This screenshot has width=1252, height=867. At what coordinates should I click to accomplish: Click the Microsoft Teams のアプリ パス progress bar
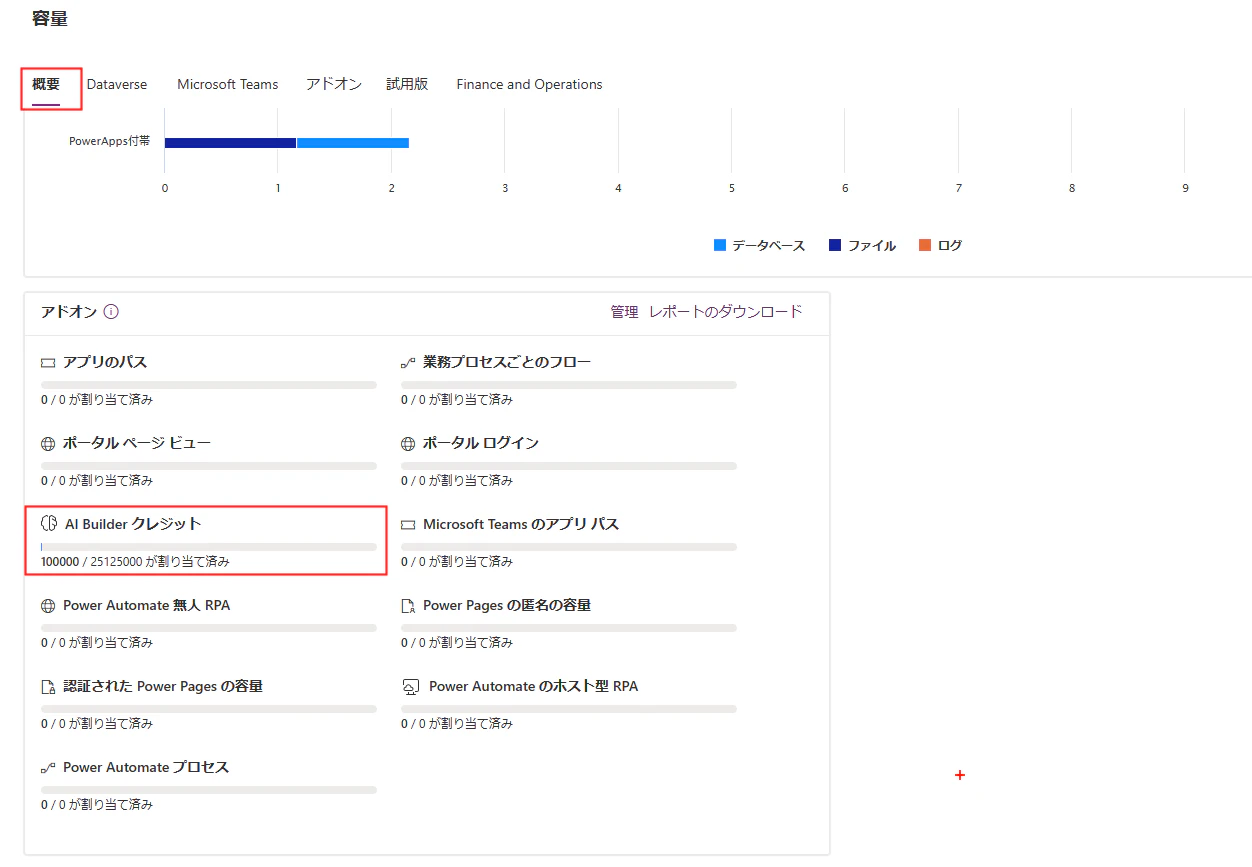tap(569, 547)
